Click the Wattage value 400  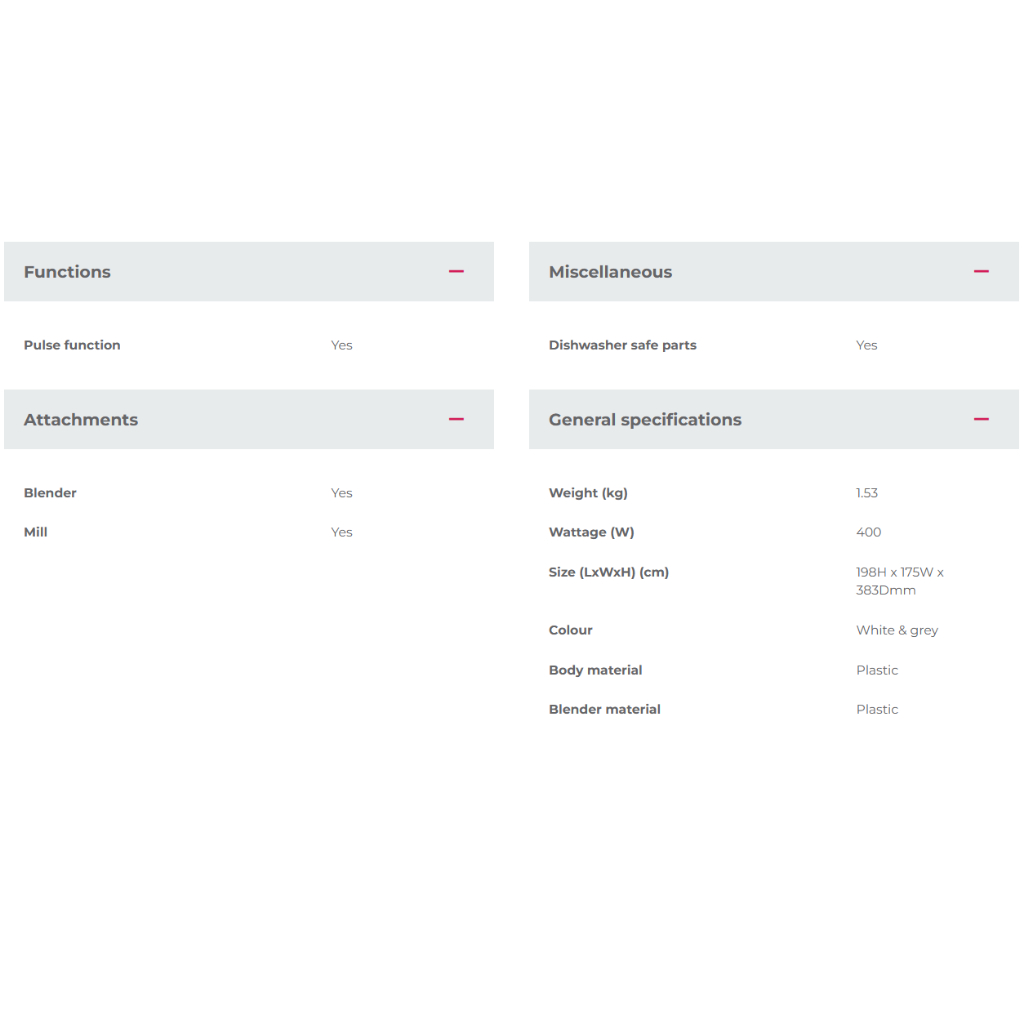point(868,532)
